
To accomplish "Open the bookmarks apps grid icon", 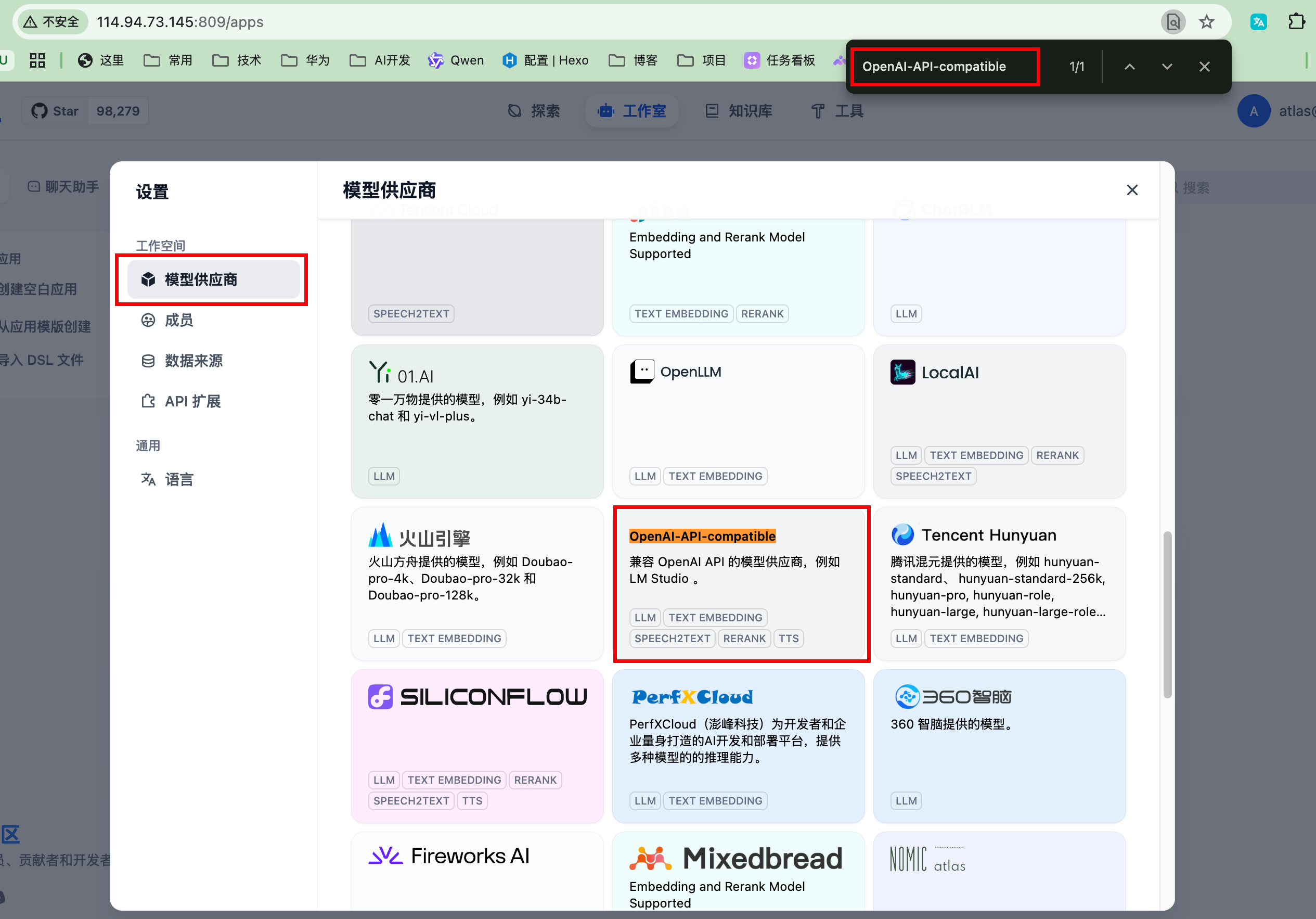I will (37, 60).
